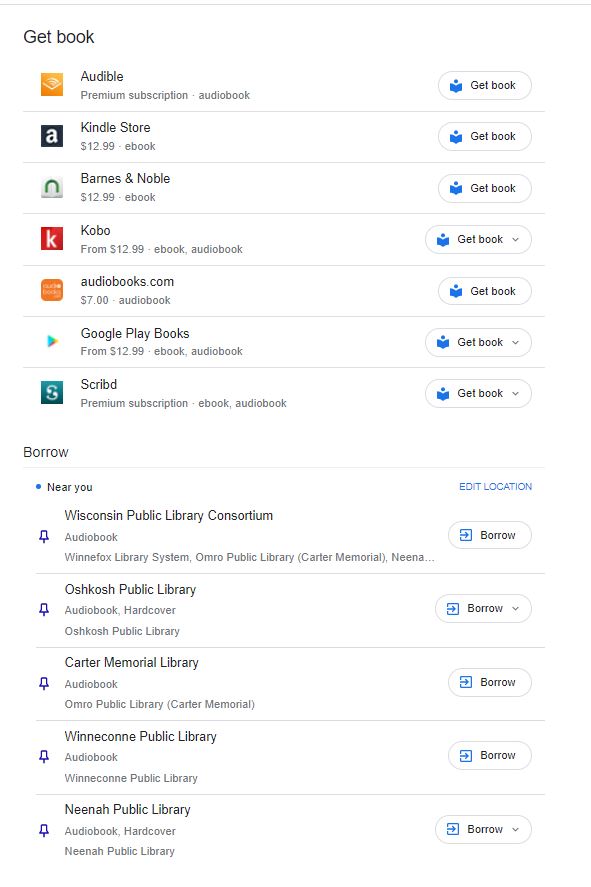This screenshot has height=887, width=591.
Task: Click the audiobooks.com orange icon
Action: click(51, 290)
